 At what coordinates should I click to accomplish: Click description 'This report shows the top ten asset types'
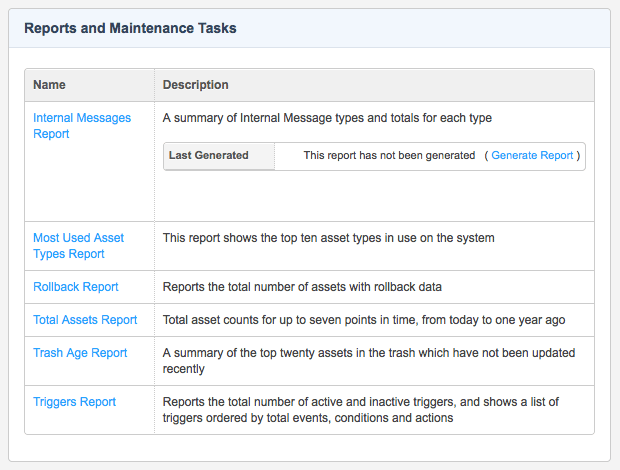click(329, 238)
